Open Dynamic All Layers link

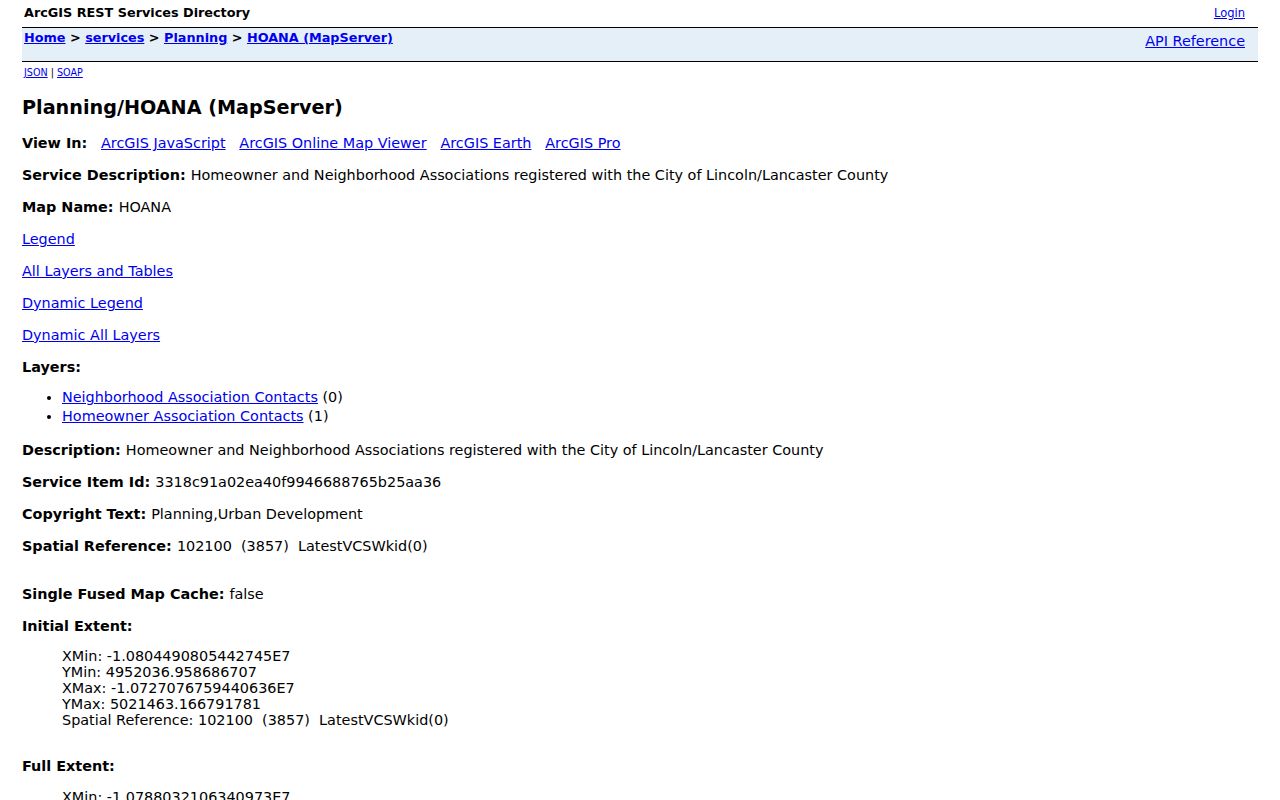(x=91, y=335)
